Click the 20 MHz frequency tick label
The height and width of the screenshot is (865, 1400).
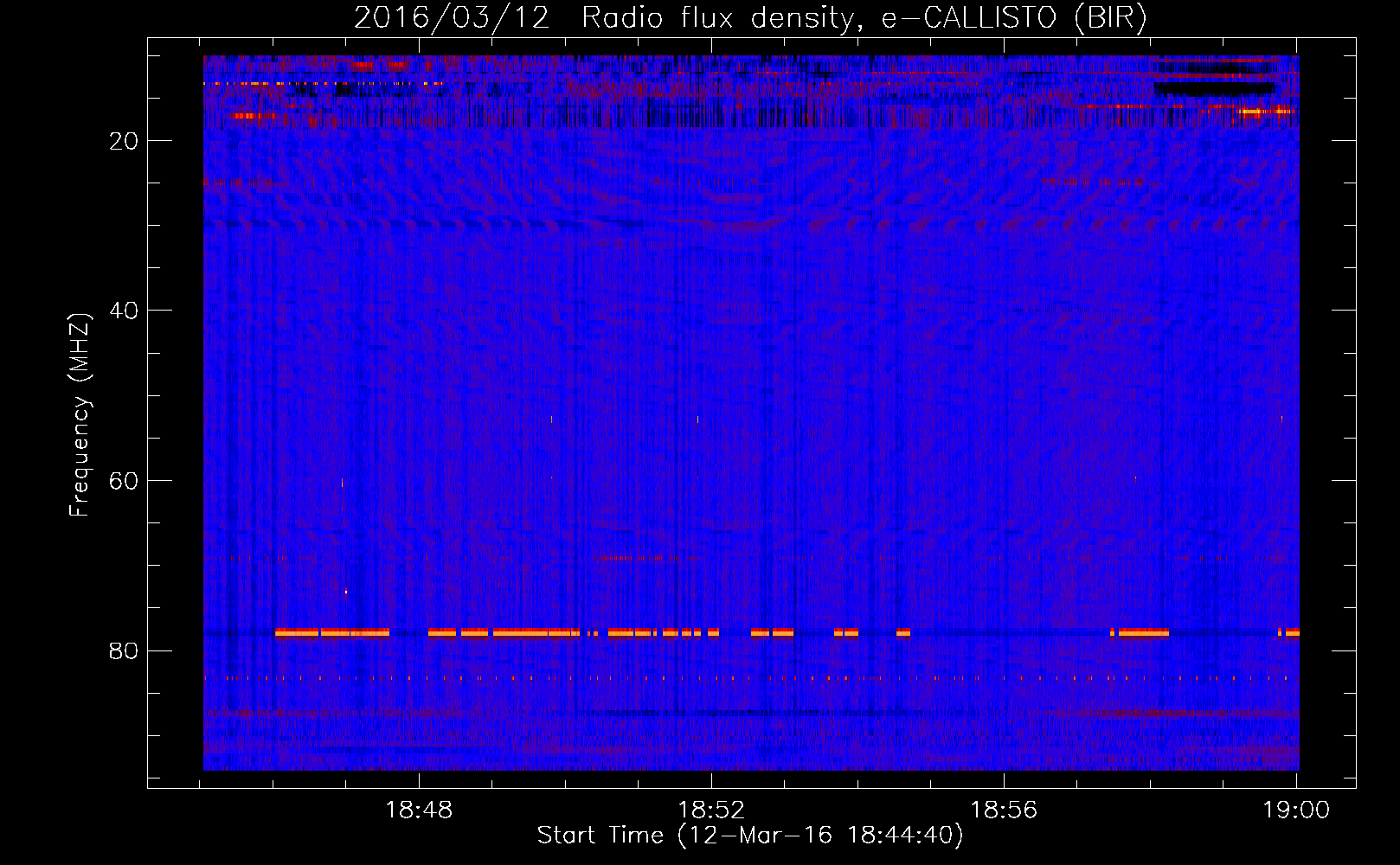click(124, 141)
